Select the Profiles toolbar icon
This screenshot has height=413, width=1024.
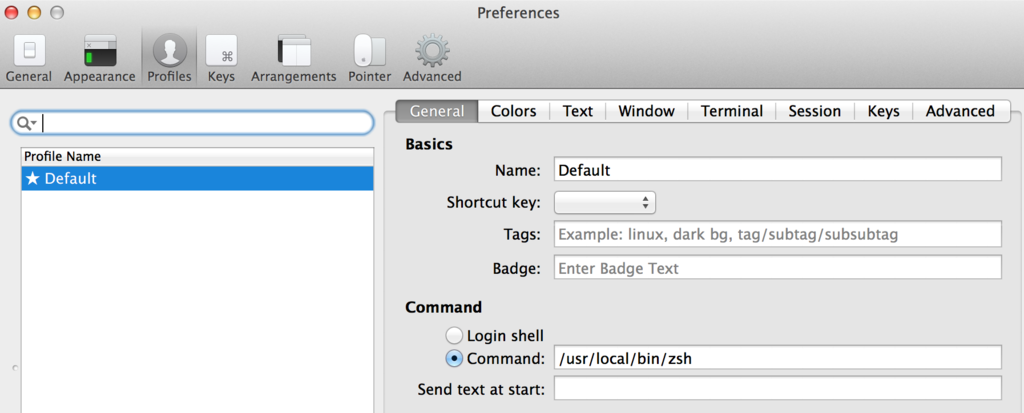[169, 57]
